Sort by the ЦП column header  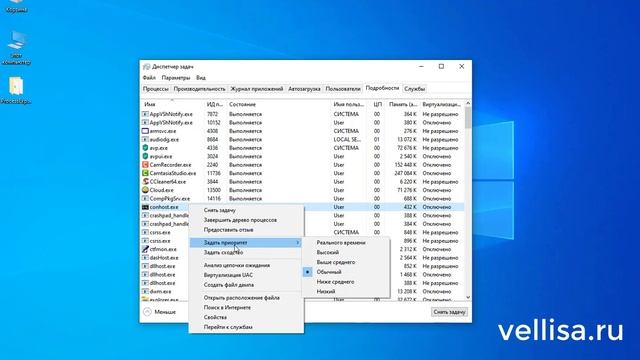(x=377, y=104)
